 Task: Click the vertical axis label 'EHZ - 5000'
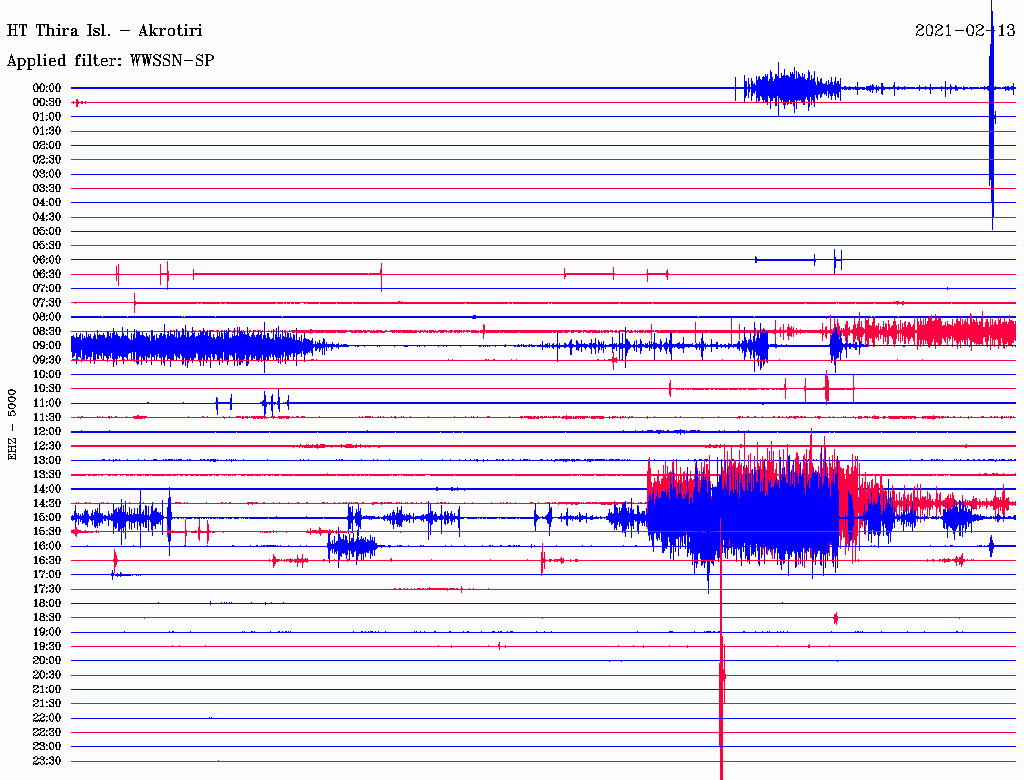tap(12, 425)
